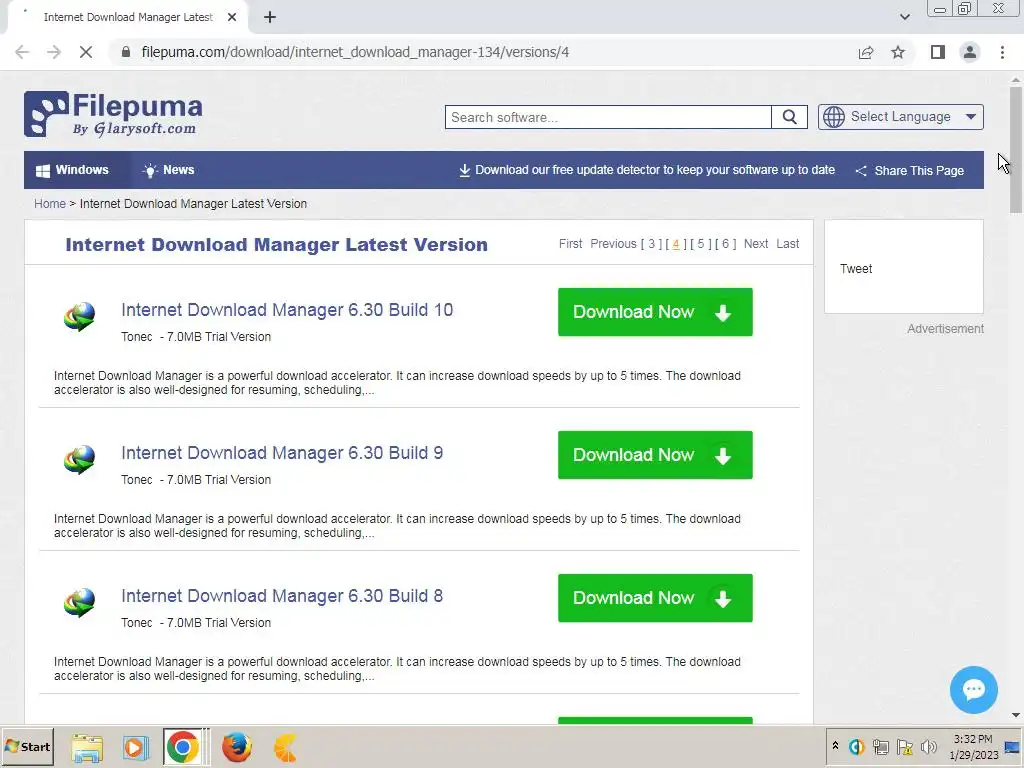This screenshot has width=1024, height=768.
Task: Click the Tweet link
Action: pyautogui.click(x=856, y=269)
